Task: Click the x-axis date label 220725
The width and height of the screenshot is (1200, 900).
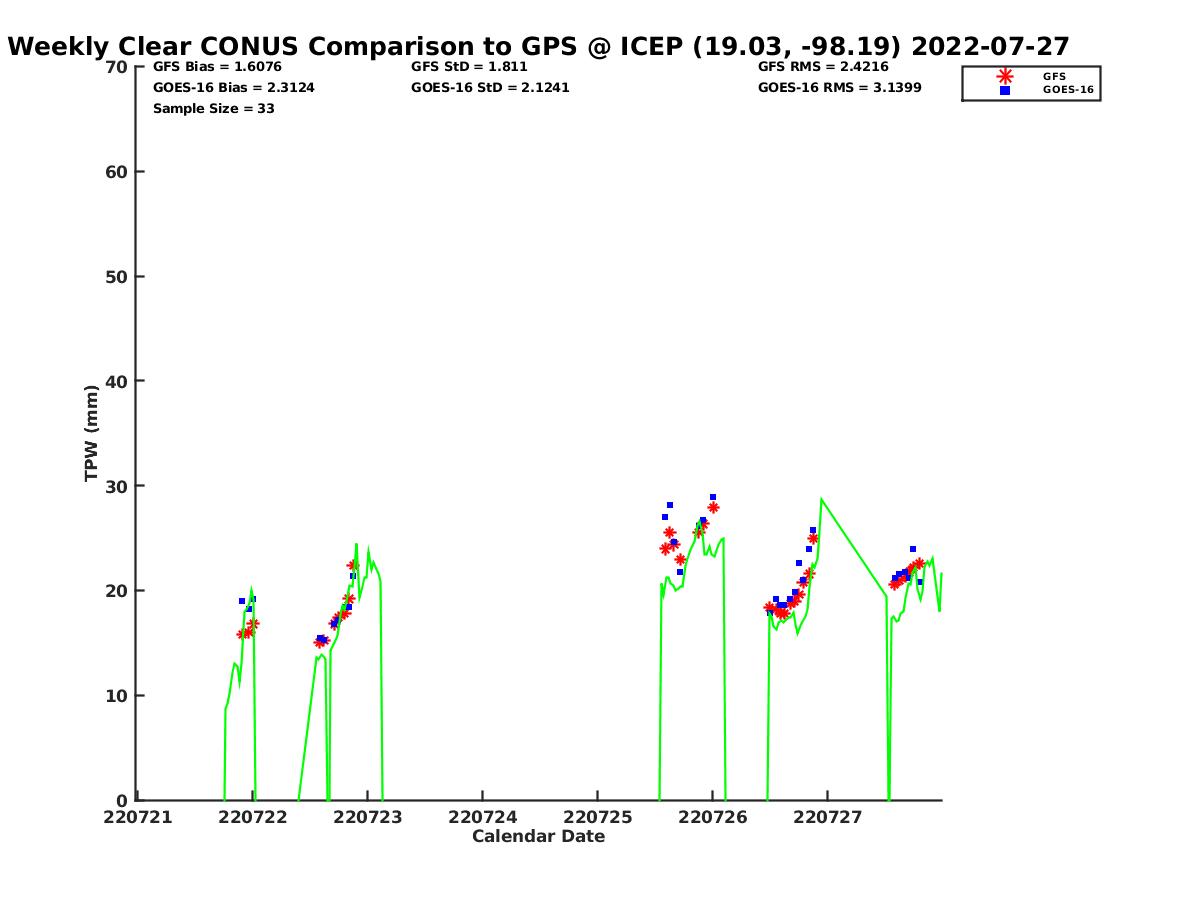Action: pos(598,817)
